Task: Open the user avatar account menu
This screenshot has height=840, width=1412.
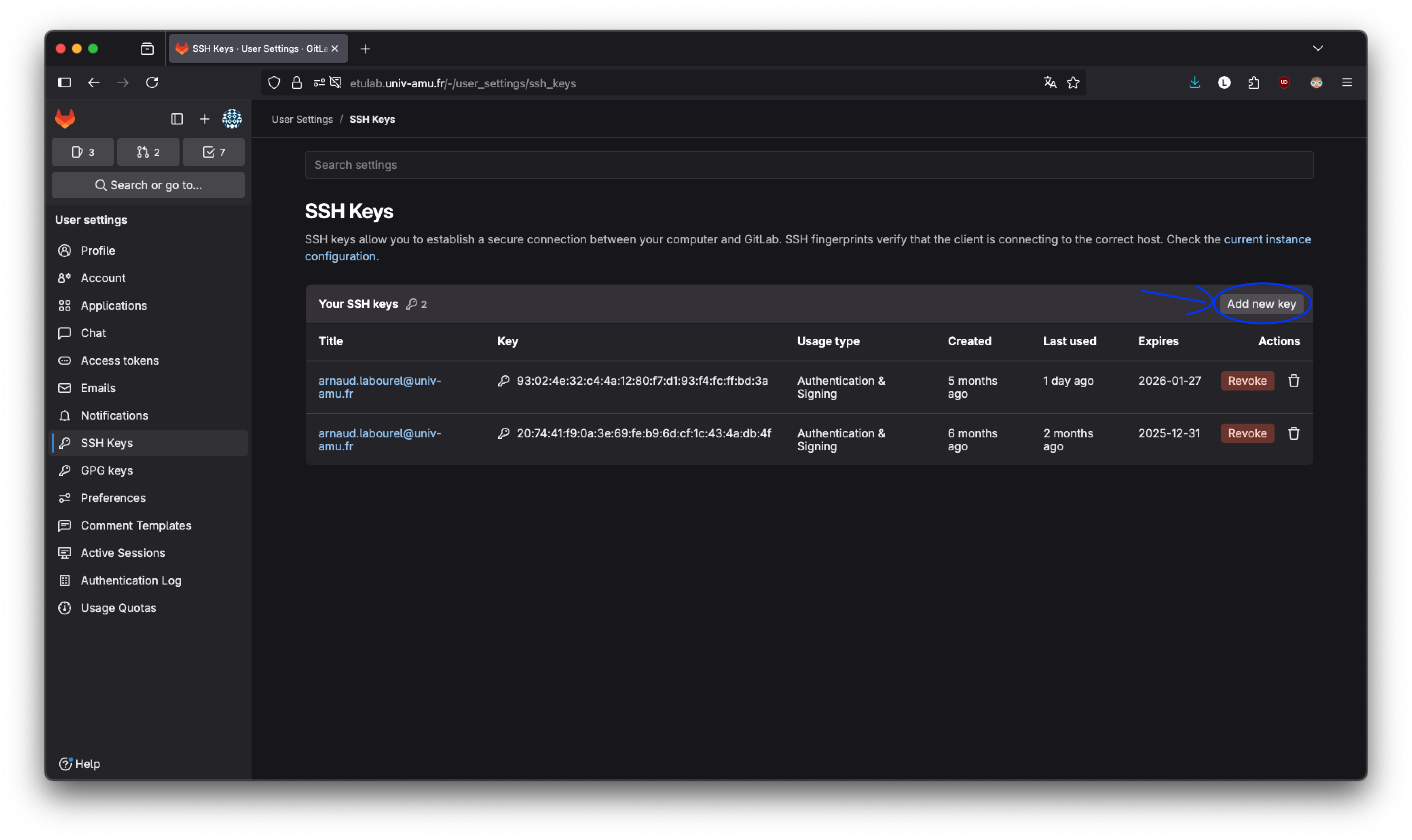Action: click(232, 119)
